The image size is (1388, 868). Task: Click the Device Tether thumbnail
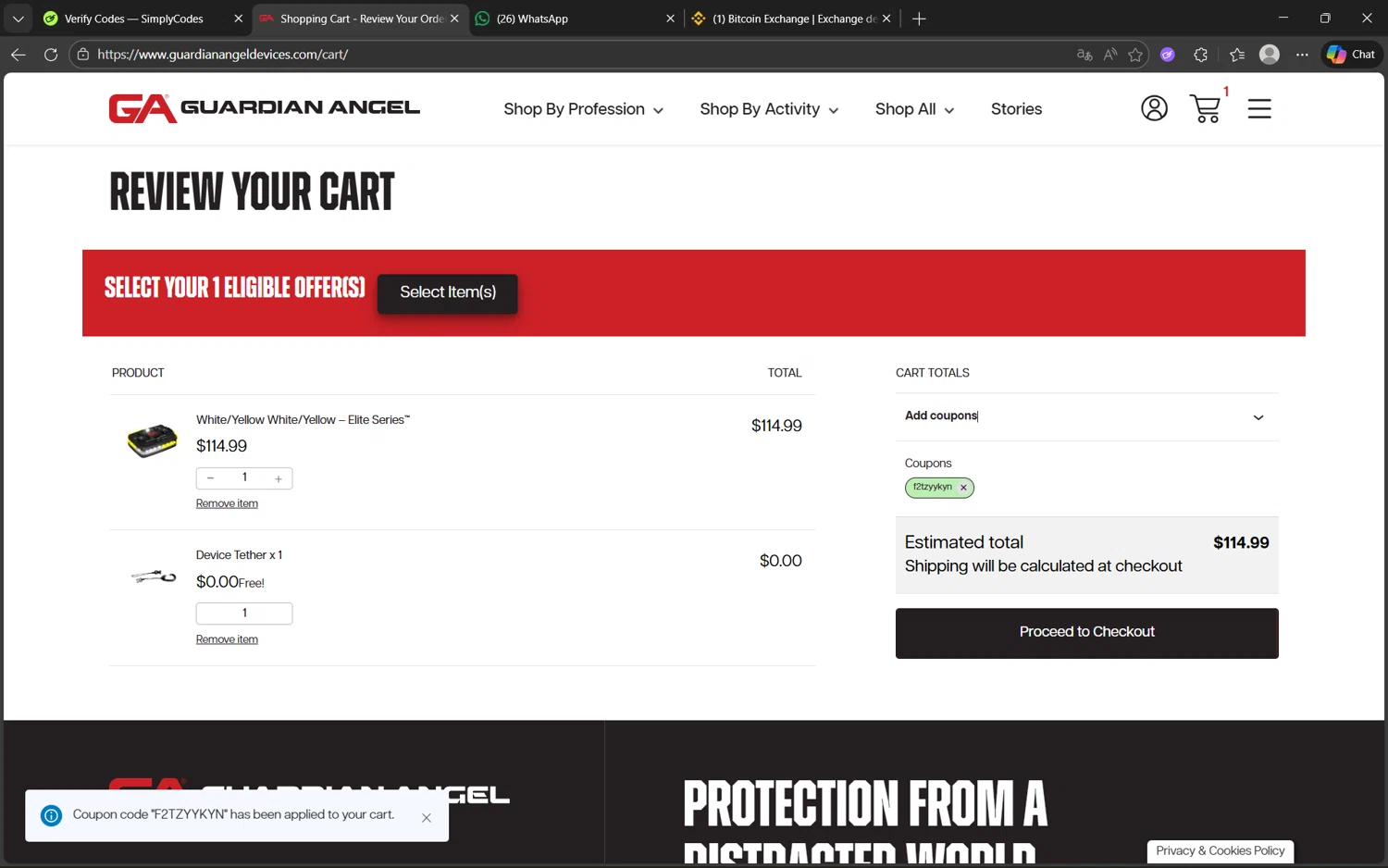(154, 577)
